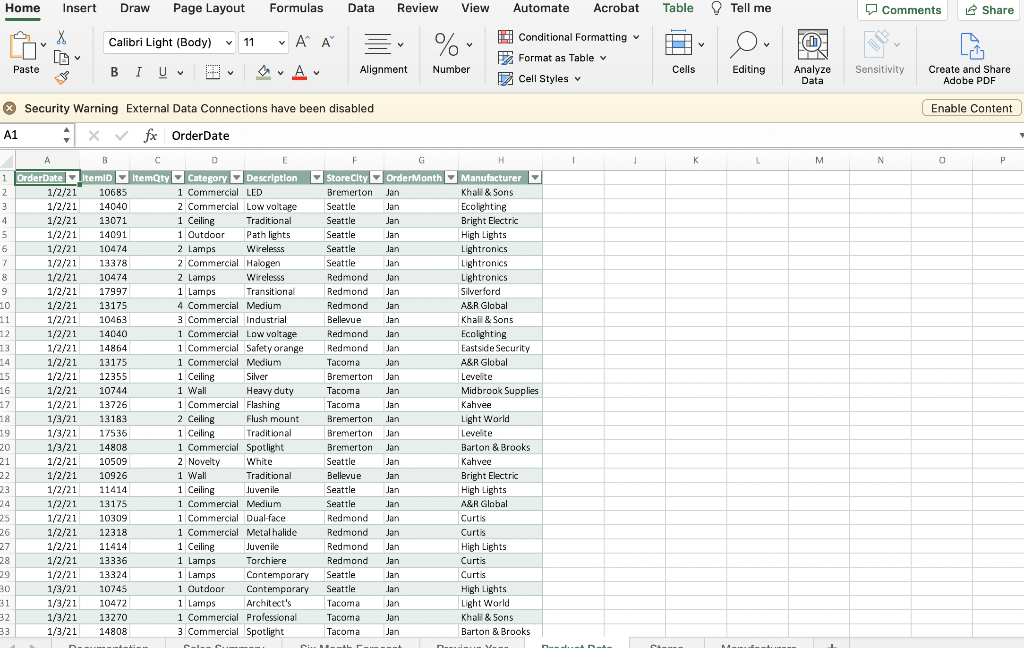This screenshot has width=1024, height=648.
Task: Increase font size with large A icon
Action: pos(302,42)
